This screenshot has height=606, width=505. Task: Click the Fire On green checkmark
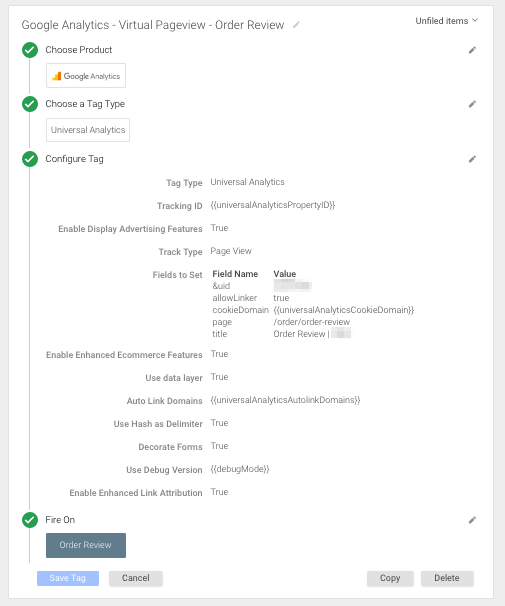point(30,520)
